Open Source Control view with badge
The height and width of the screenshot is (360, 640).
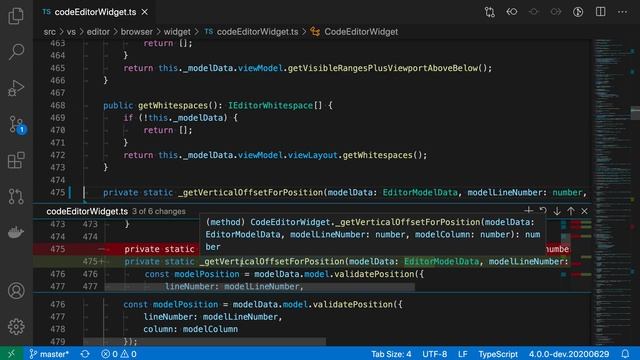pyautogui.click(x=16, y=124)
